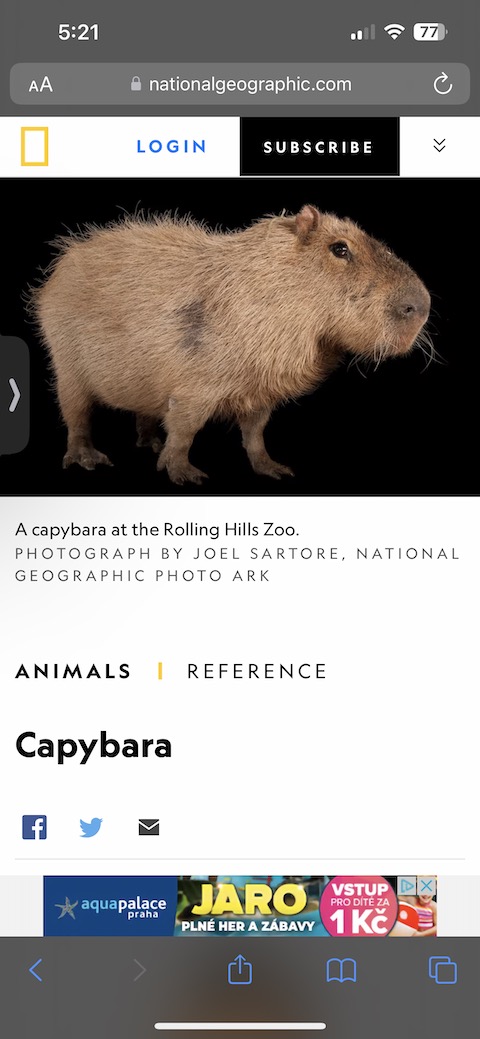Show all open tabs icon
The width and height of the screenshot is (480, 1039).
(x=443, y=971)
